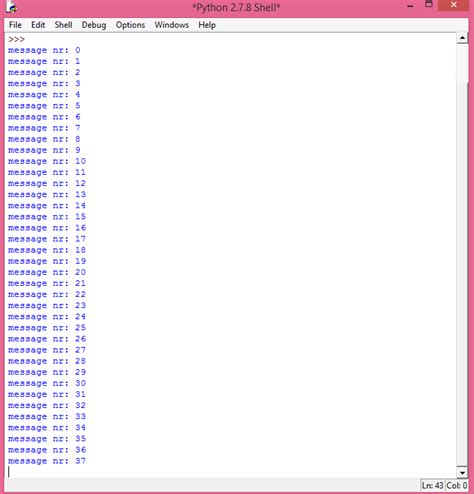This screenshot has width=474, height=494.
Task: Click the 'Ln: 43' status bar indicator
Action: pos(432,486)
